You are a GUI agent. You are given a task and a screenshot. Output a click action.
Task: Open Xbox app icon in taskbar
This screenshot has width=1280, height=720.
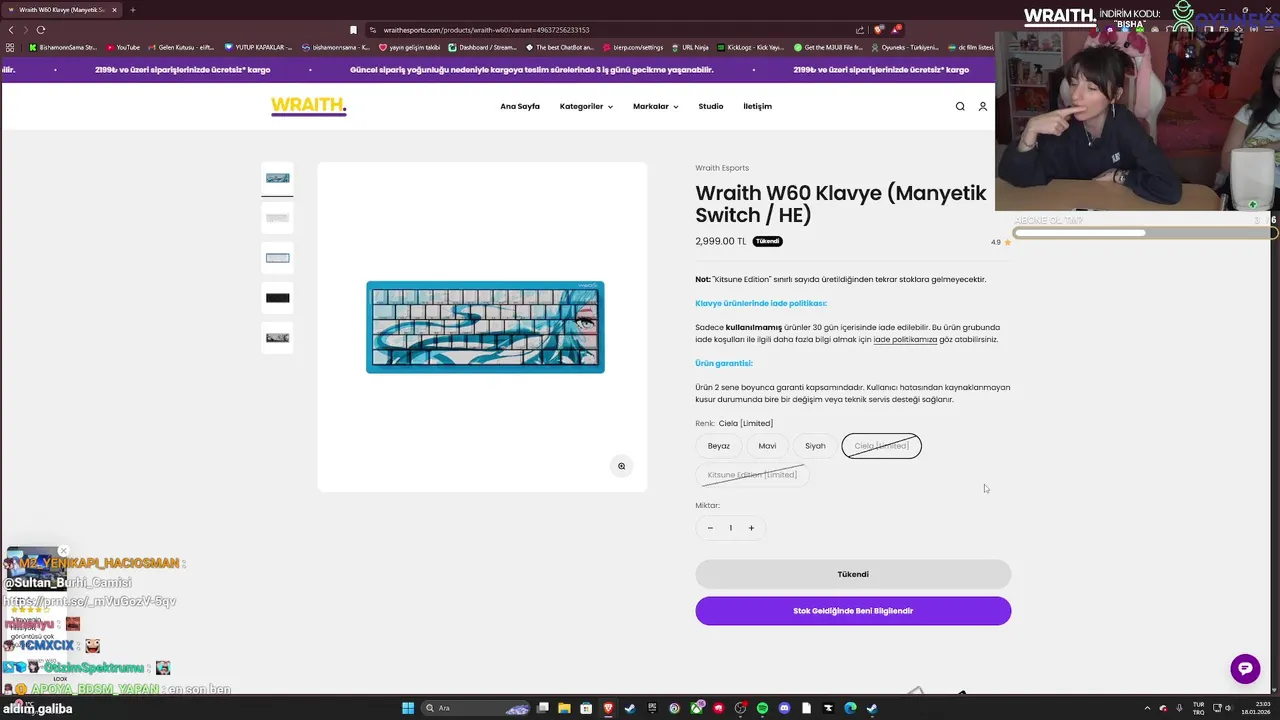(696, 708)
